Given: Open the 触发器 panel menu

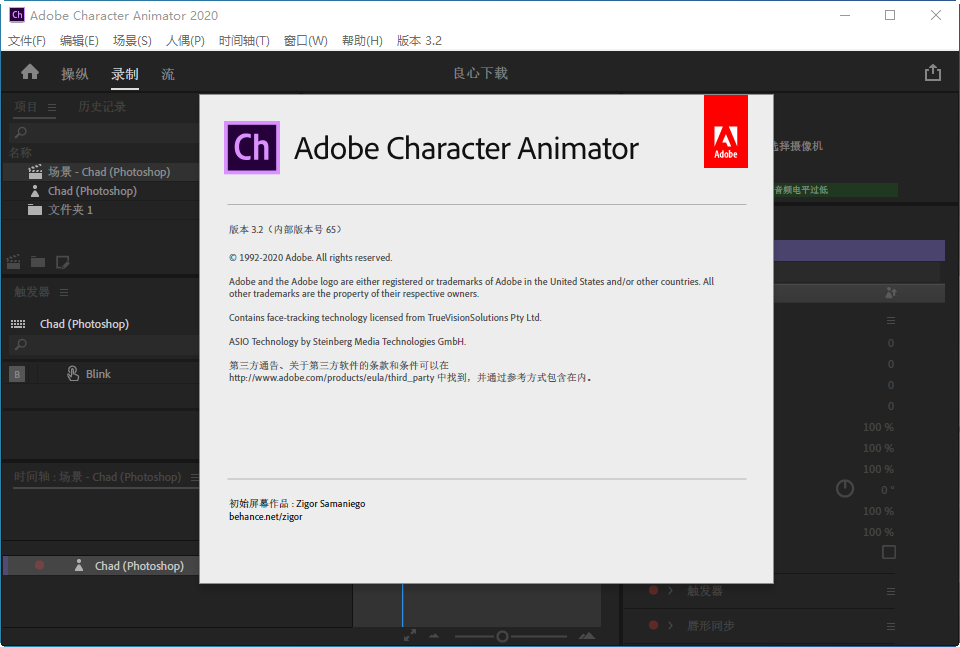Looking at the screenshot, I should click(x=64, y=292).
